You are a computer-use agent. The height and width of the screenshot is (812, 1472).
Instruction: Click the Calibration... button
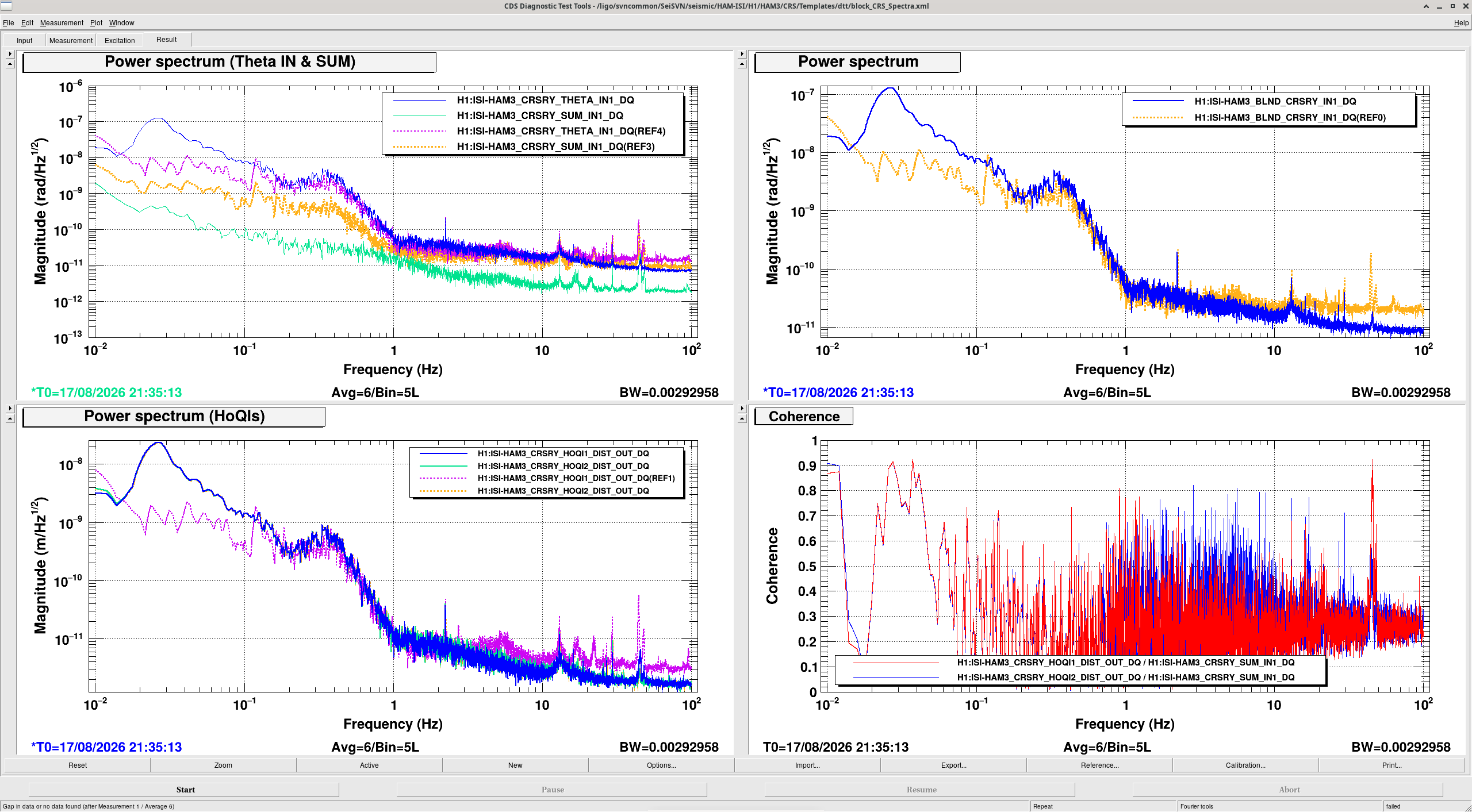[1245, 765]
